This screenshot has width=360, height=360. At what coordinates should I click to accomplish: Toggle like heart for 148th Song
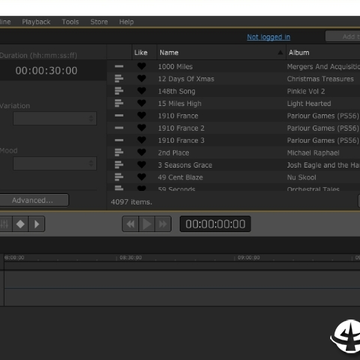[x=142, y=91]
